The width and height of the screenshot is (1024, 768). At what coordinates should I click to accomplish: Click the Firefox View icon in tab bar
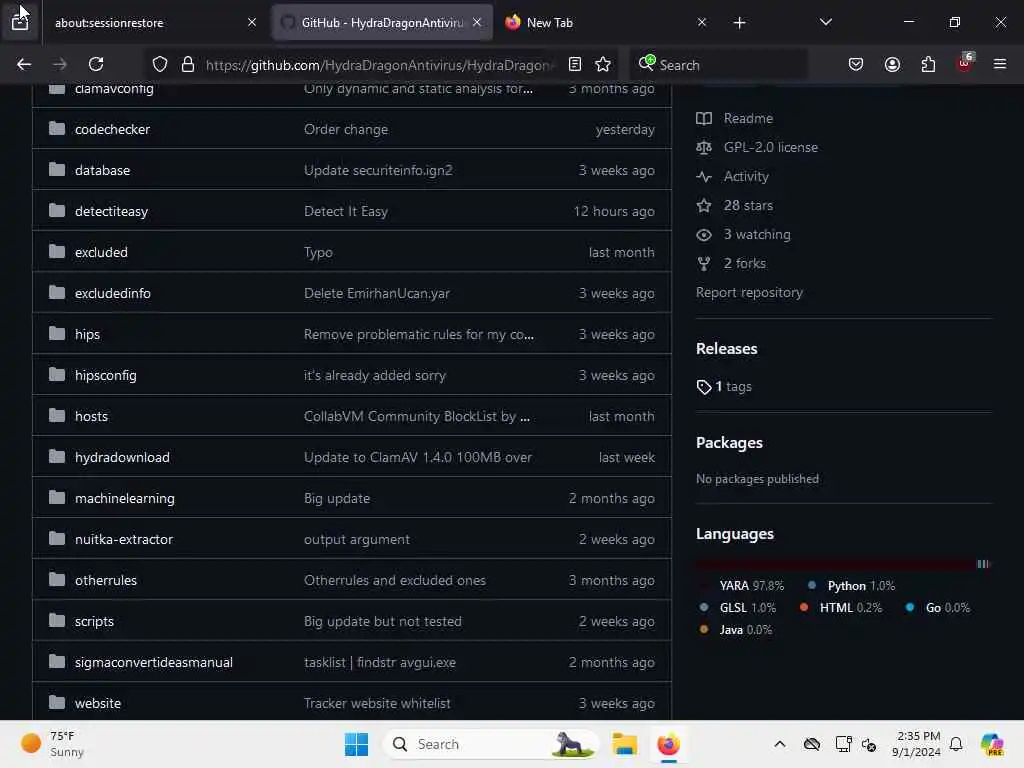20,22
